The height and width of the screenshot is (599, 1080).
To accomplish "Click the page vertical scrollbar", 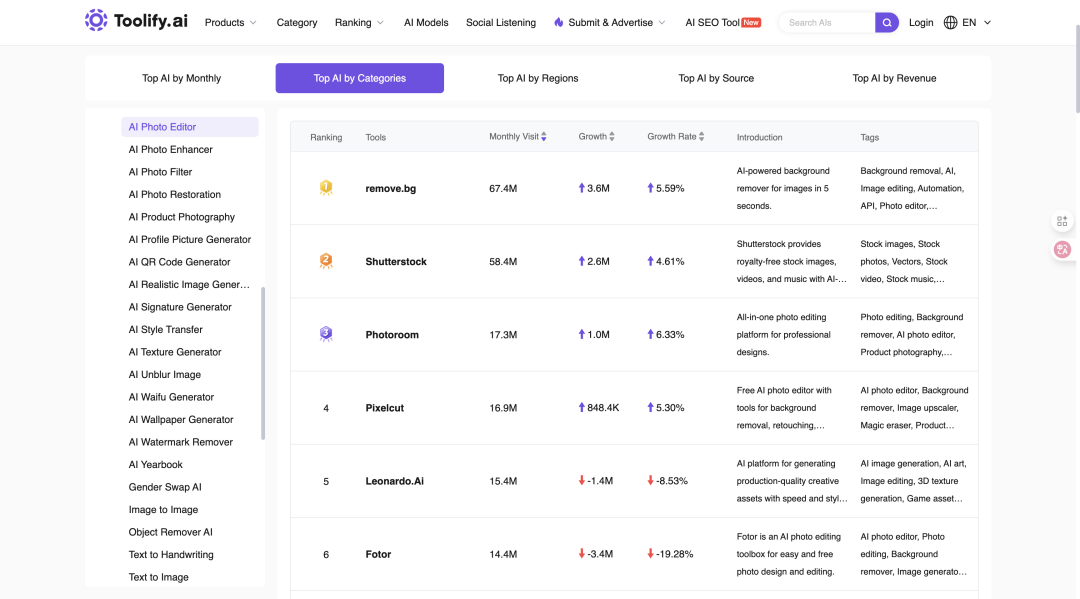I will coord(1077,69).
